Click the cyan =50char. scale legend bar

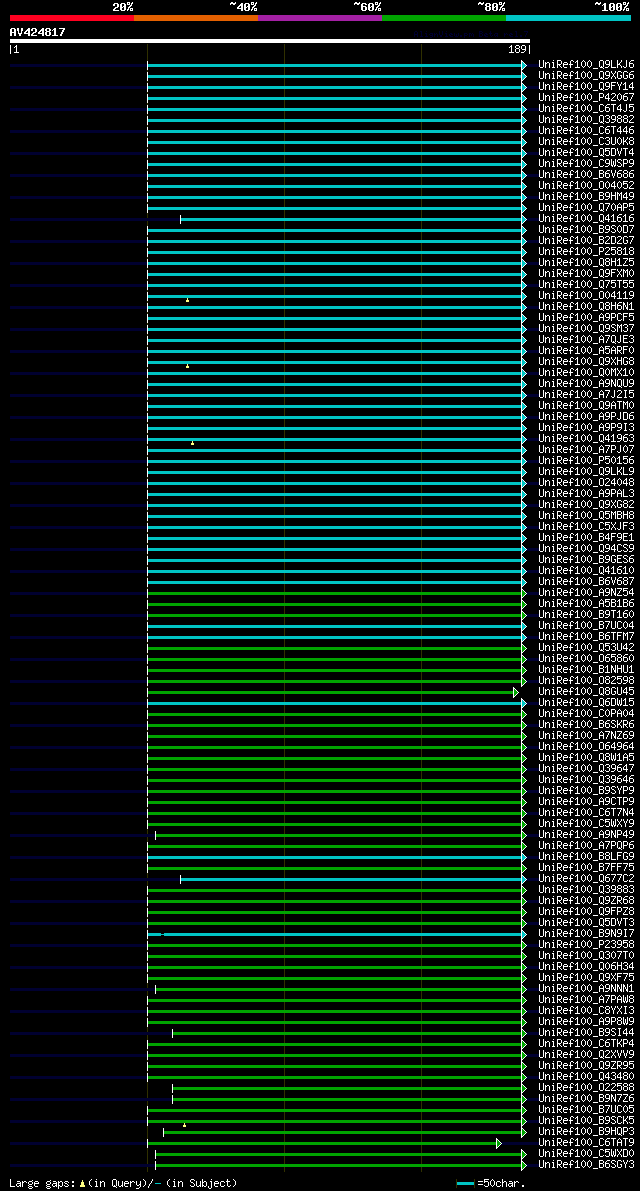(465, 1183)
